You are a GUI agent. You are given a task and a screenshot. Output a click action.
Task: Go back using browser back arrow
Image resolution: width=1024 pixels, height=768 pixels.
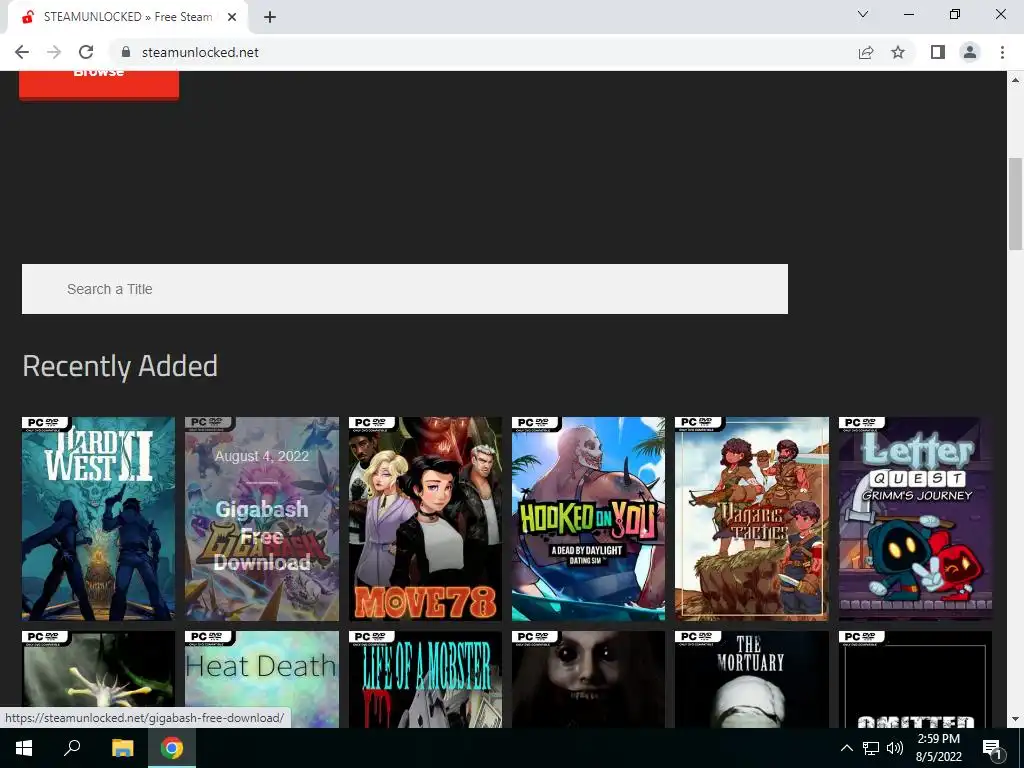[22, 52]
